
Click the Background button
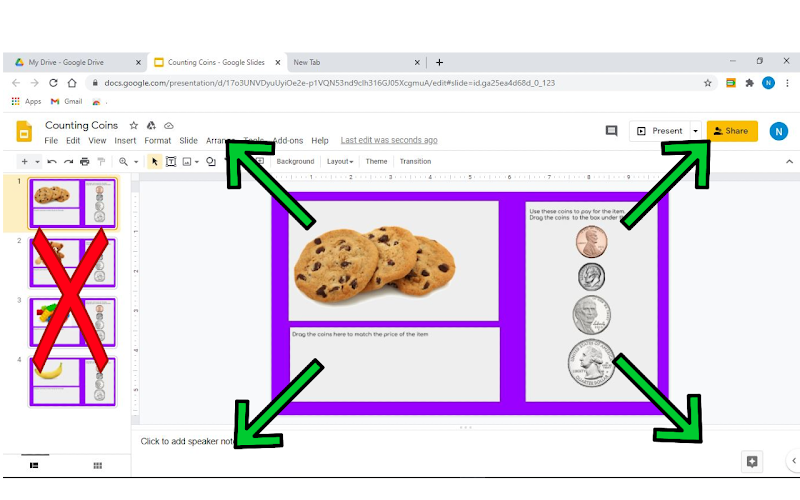(295, 162)
